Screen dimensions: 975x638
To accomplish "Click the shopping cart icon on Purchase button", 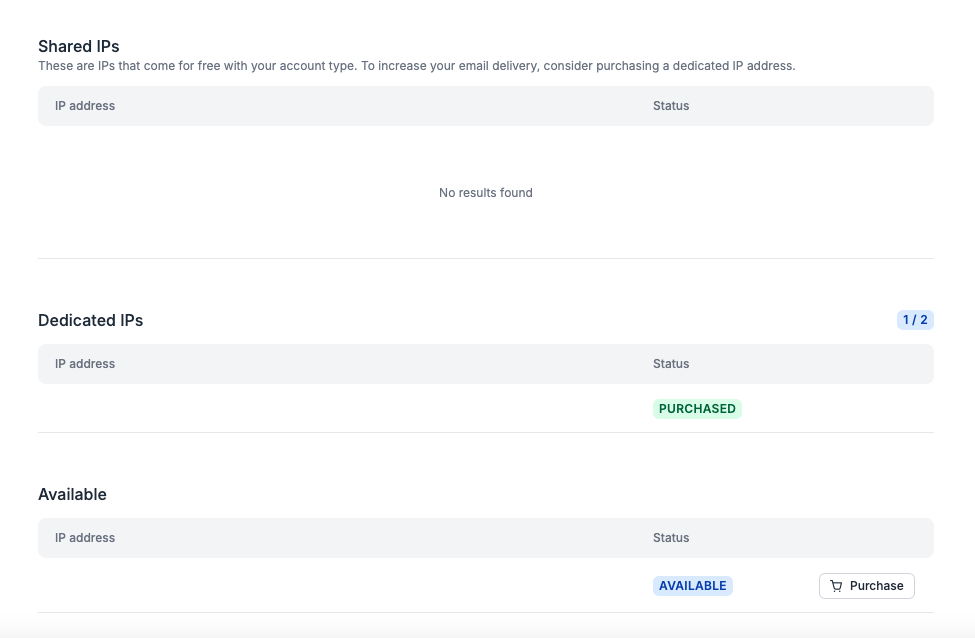I will [x=837, y=586].
